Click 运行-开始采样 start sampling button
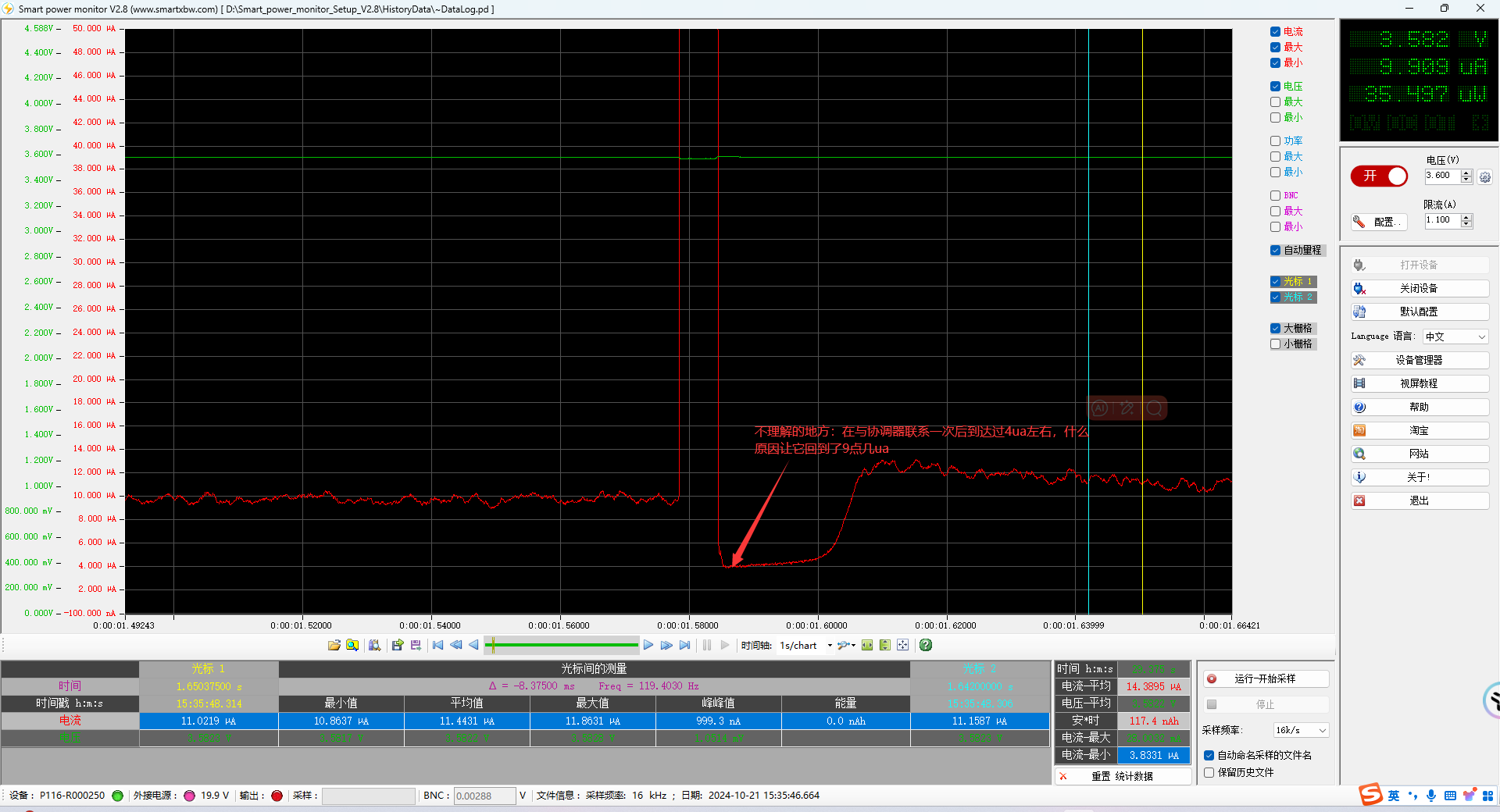Screen dimensions: 1500x812 (x=1266, y=679)
